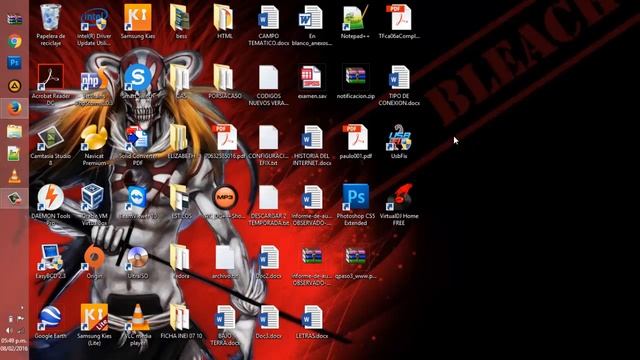Screen dimensions: 640x360
Task: Show clock and date 05:49 p.m.
Action: click(x=14, y=344)
